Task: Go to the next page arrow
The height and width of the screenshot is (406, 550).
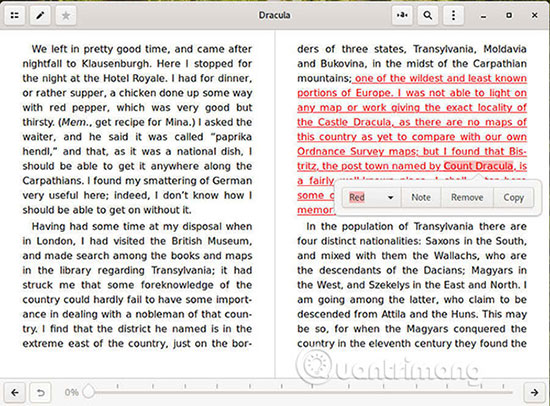Action: [x=535, y=392]
